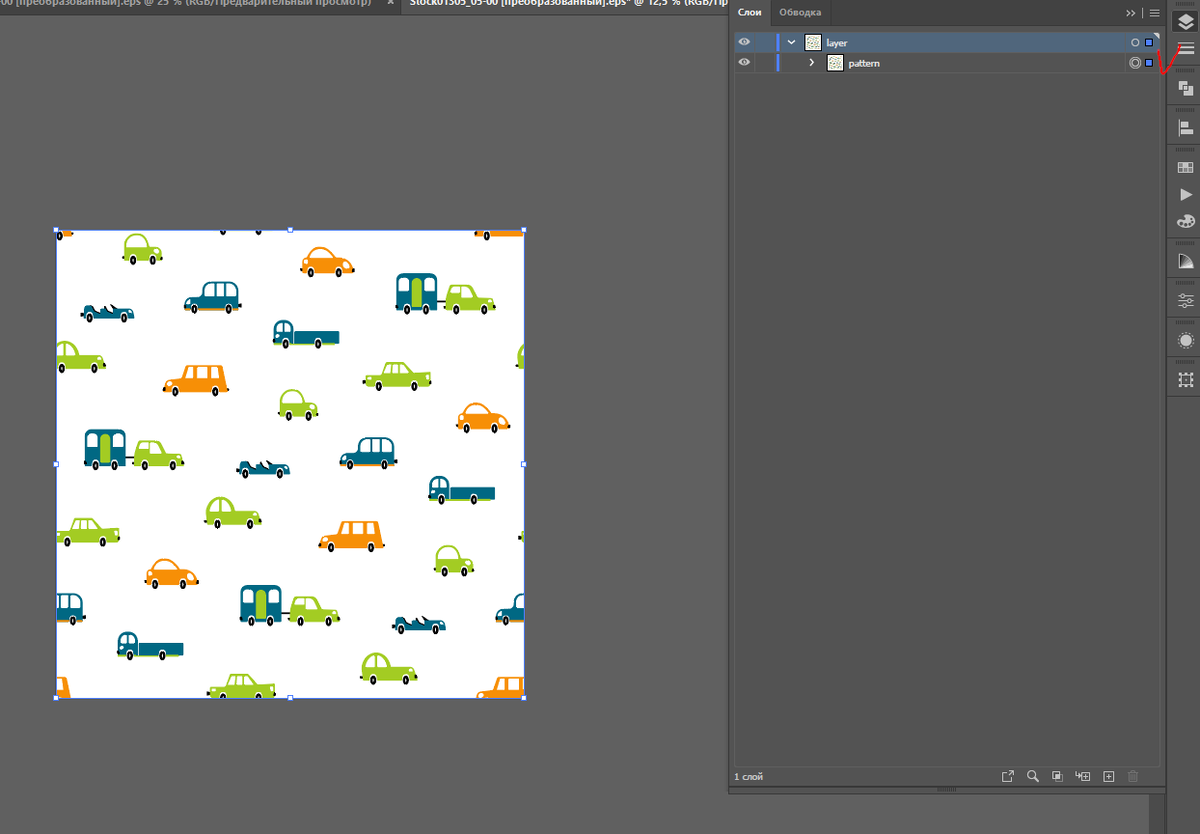Open the Layers panel dock icon

pos(1186,21)
